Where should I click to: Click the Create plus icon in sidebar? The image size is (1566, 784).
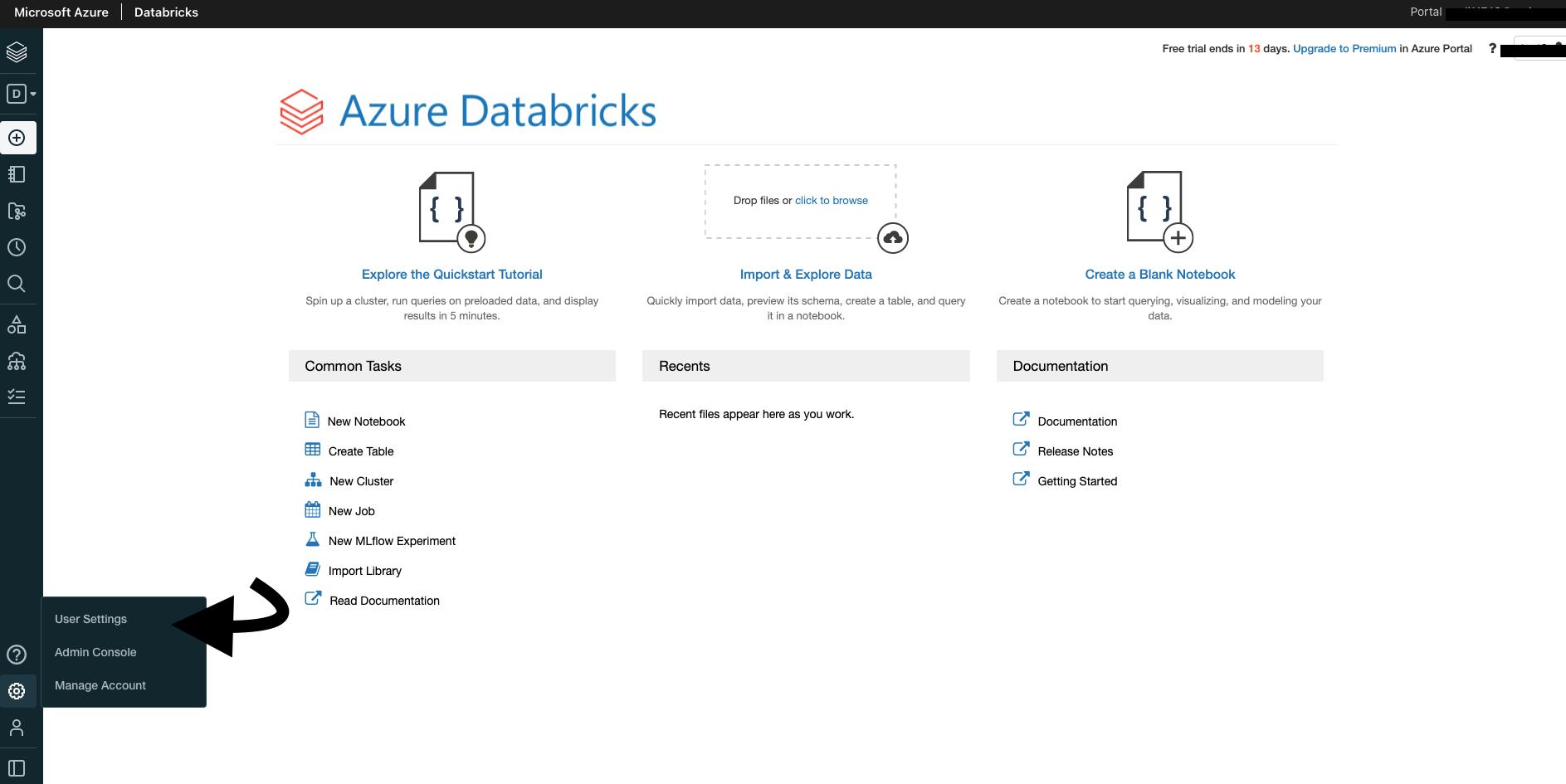[17, 138]
